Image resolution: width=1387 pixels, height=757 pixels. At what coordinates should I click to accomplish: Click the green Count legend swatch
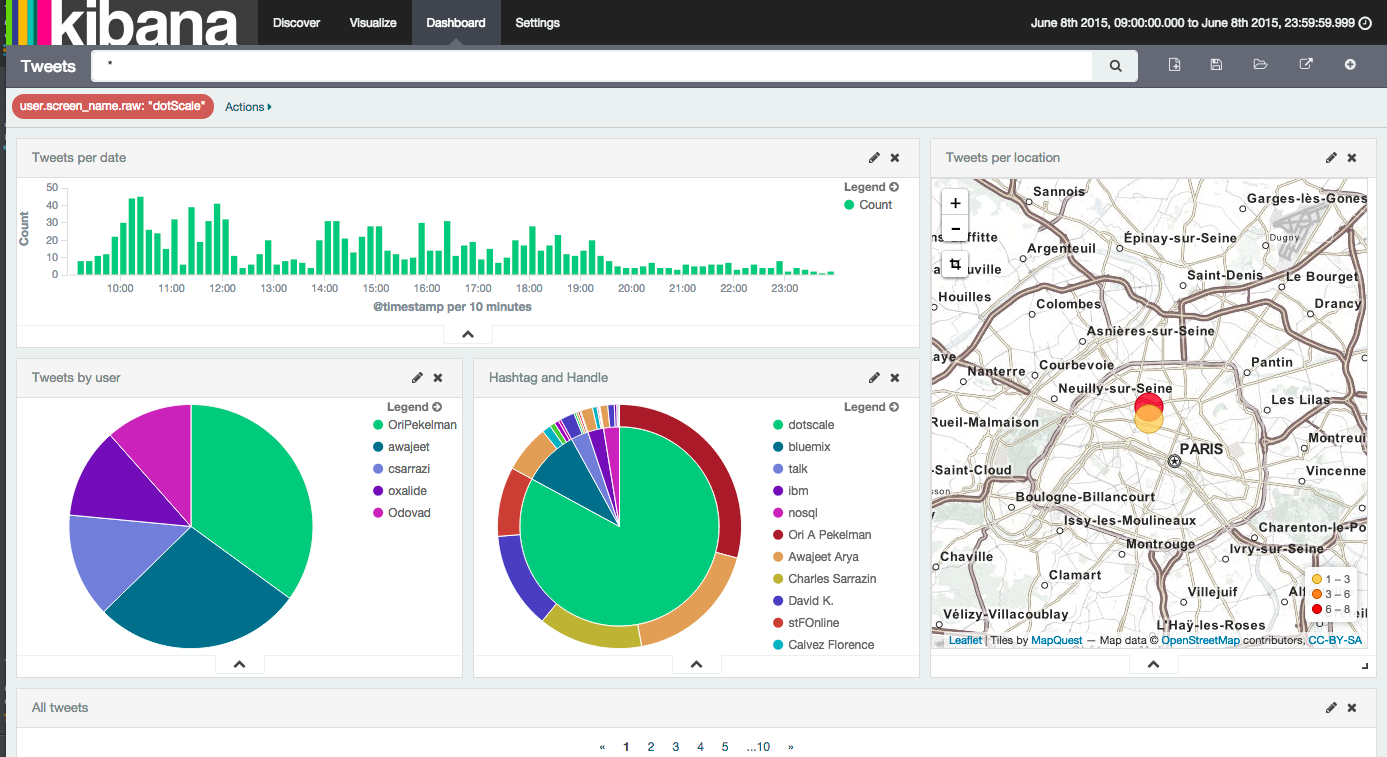click(849, 205)
